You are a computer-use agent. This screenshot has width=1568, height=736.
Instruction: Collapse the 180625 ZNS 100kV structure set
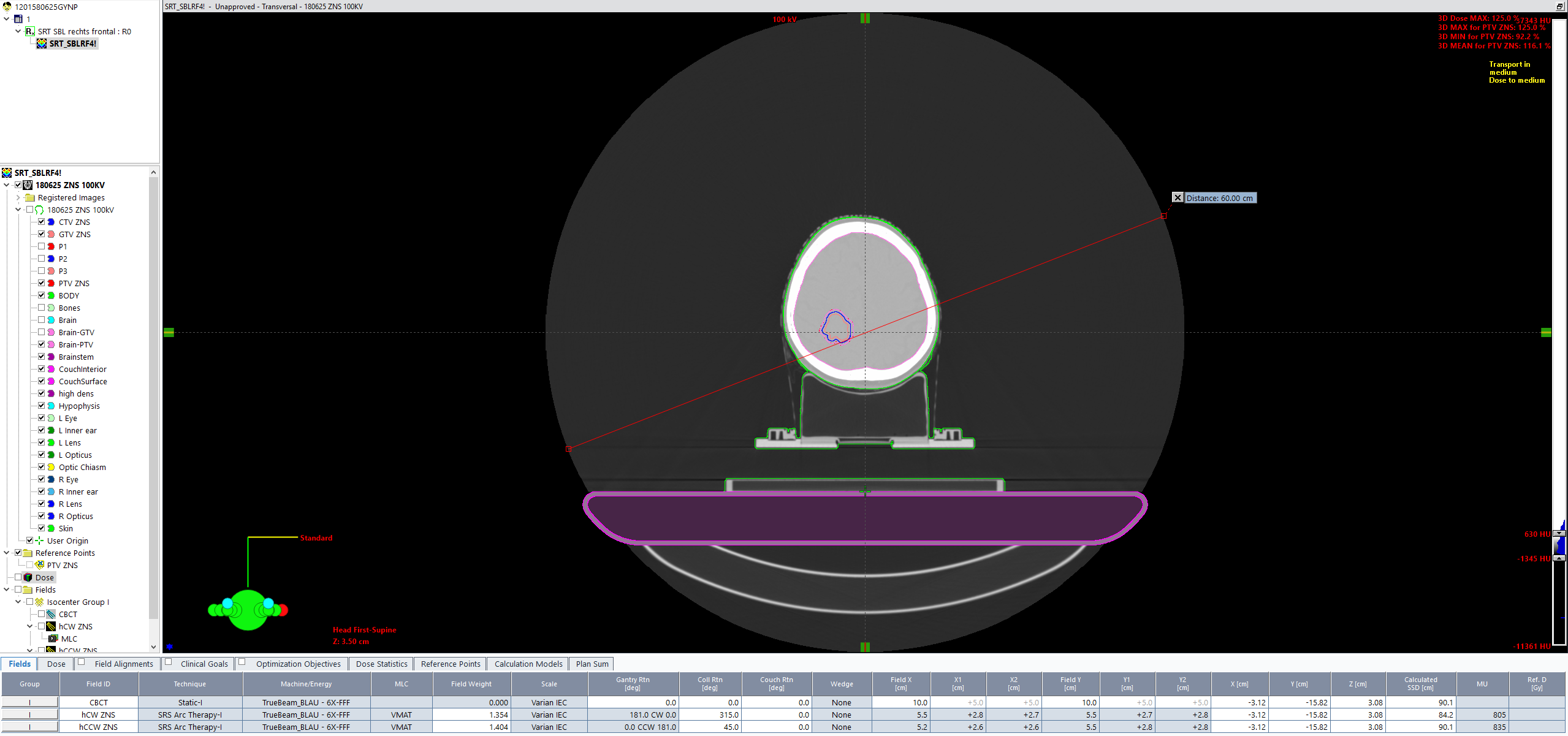point(18,210)
